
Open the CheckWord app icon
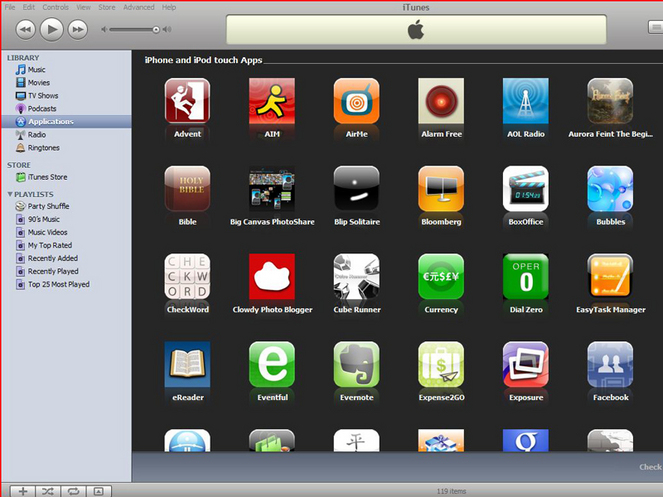pyautogui.click(x=187, y=277)
